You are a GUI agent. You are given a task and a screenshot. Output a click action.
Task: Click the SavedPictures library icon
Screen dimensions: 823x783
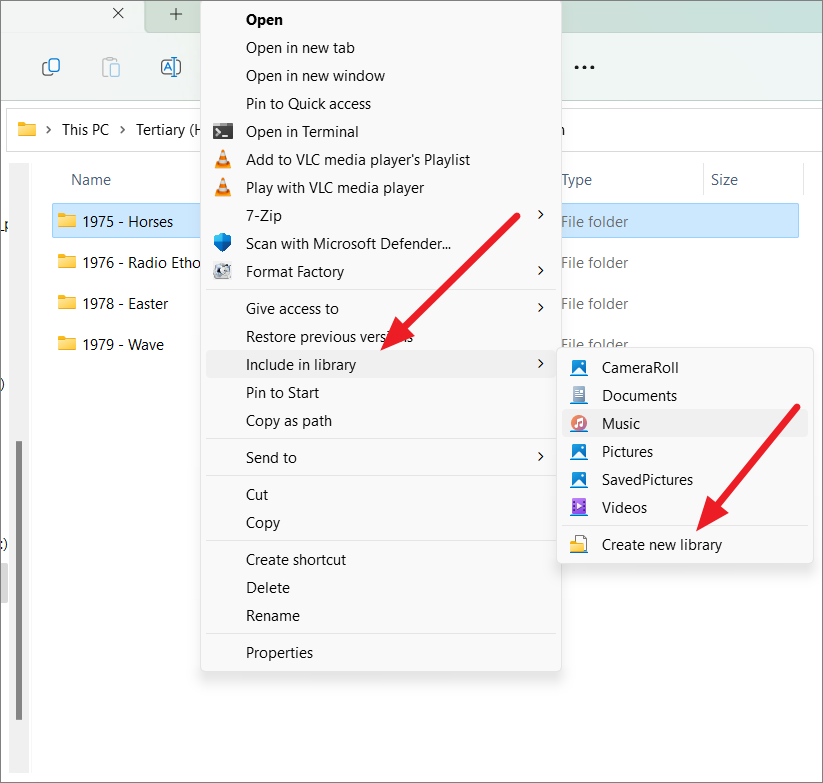(579, 479)
